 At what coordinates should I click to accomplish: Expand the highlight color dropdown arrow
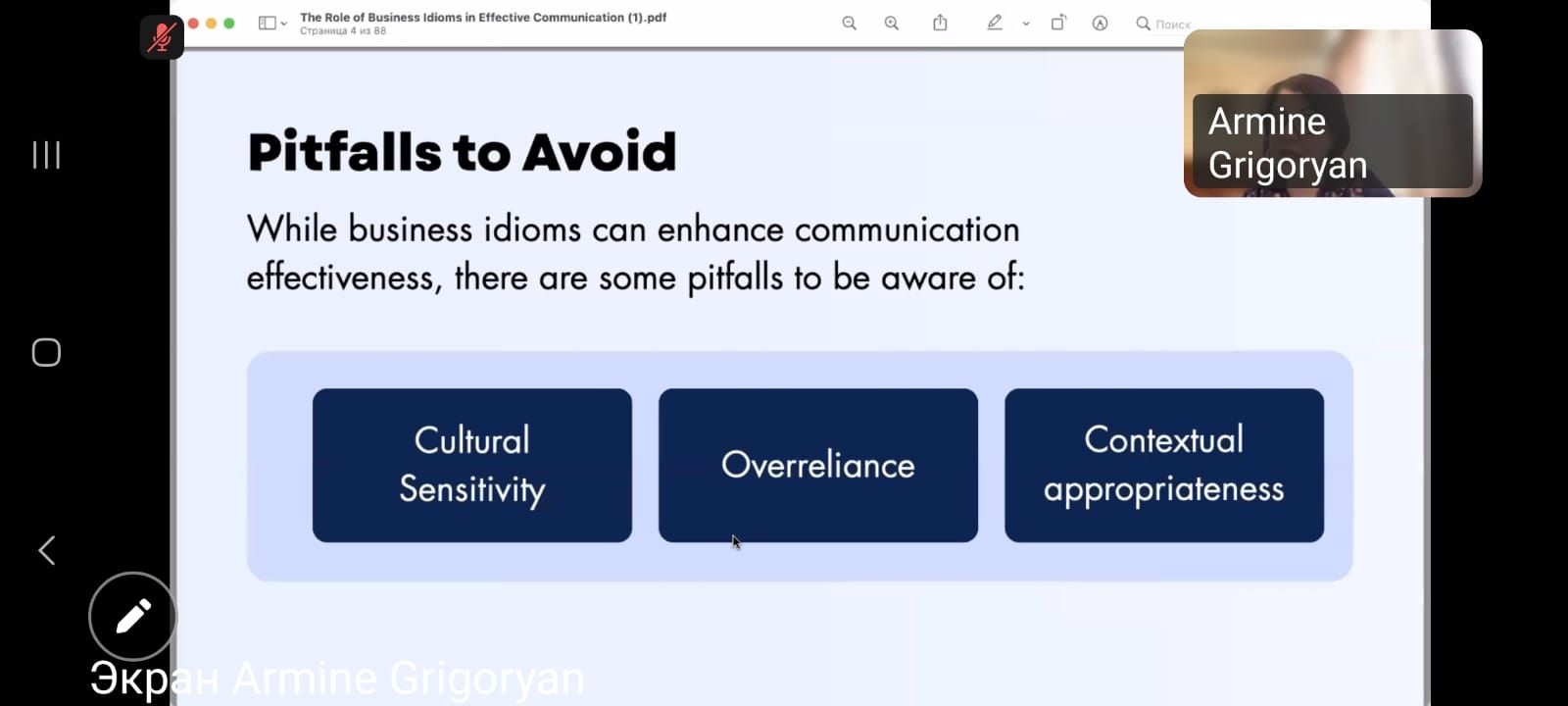tap(1026, 24)
